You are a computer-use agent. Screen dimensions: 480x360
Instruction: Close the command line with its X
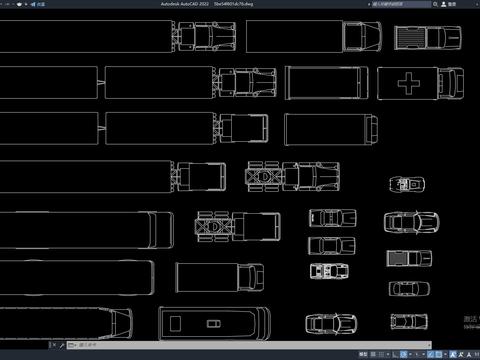pyautogui.click(x=54, y=345)
